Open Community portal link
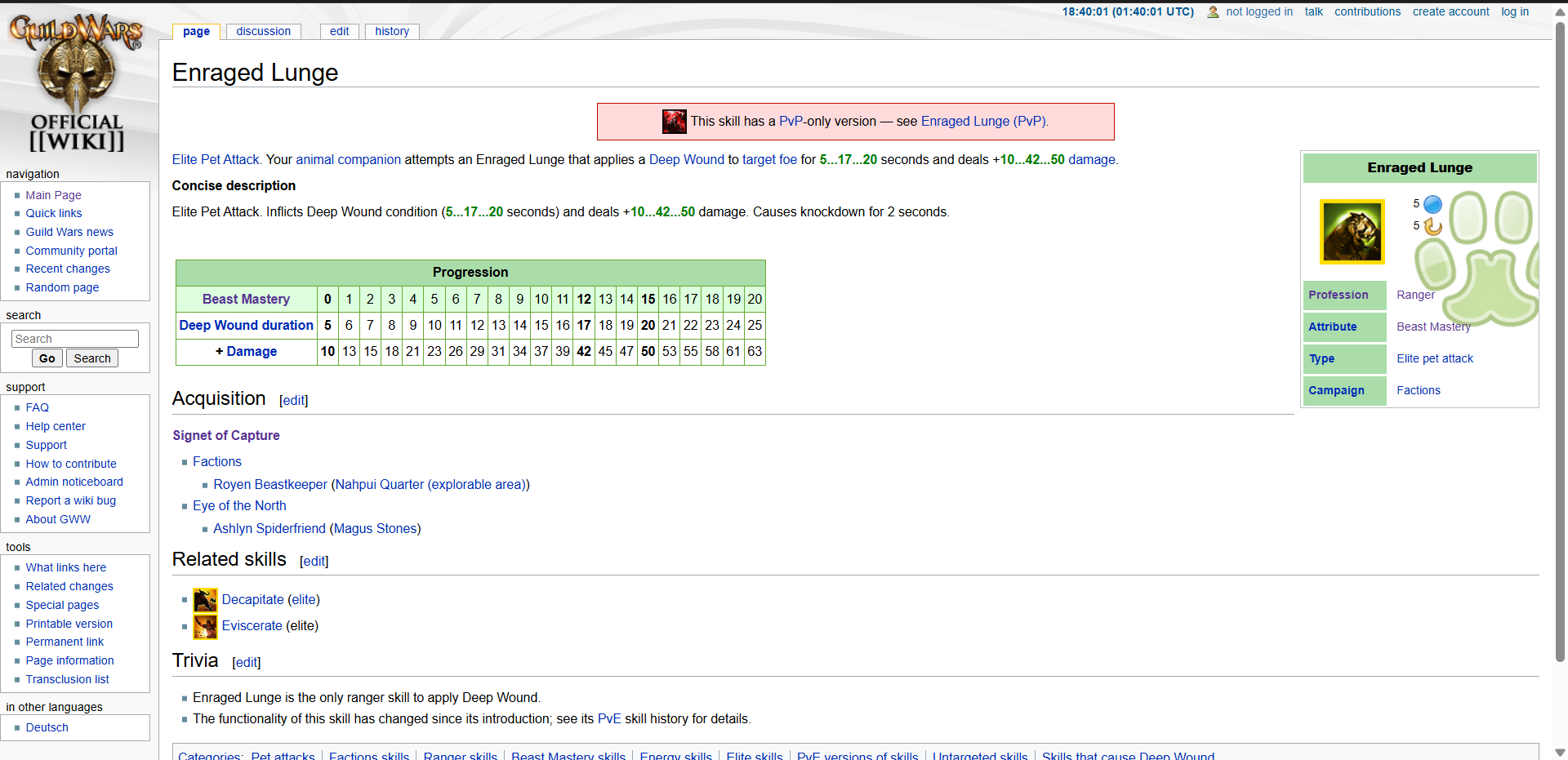1568x760 pixels. [72, 251]
